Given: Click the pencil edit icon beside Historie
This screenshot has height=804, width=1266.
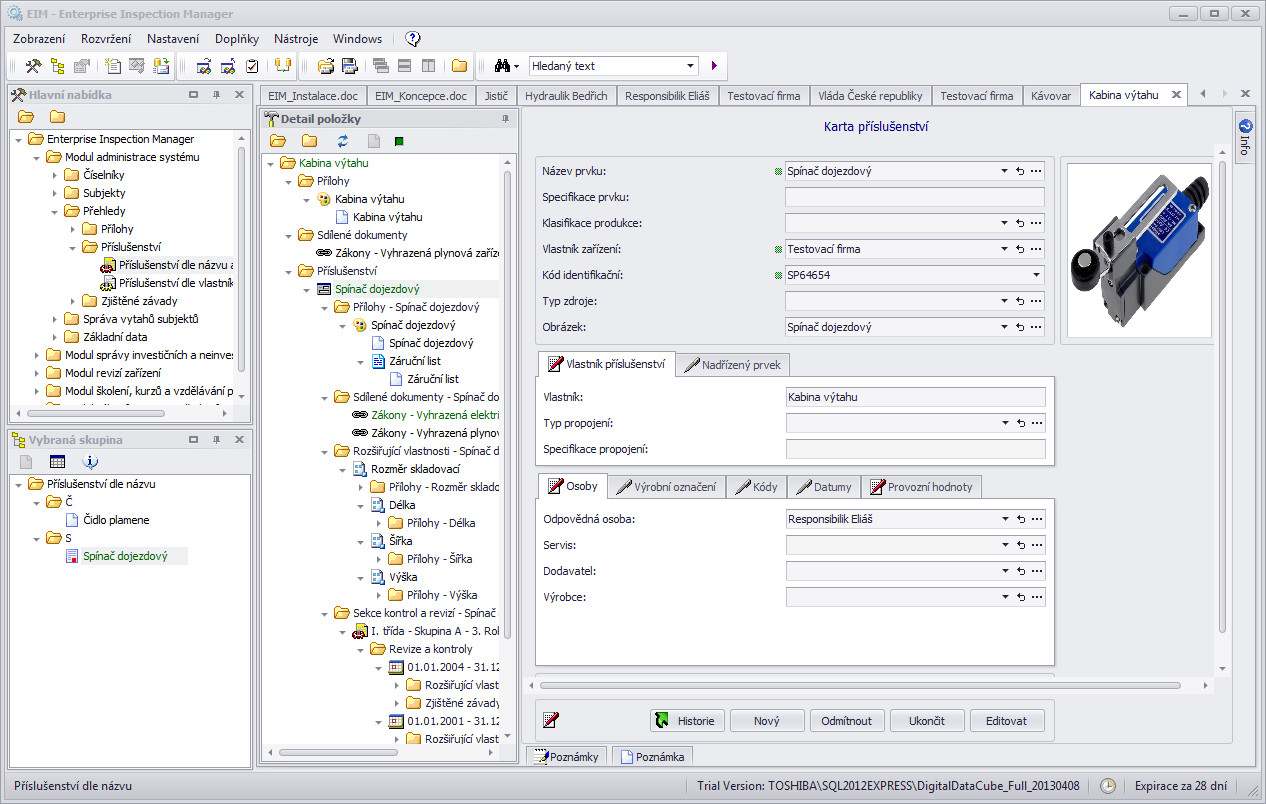Looking at the screenshot, I should [550, 720].
